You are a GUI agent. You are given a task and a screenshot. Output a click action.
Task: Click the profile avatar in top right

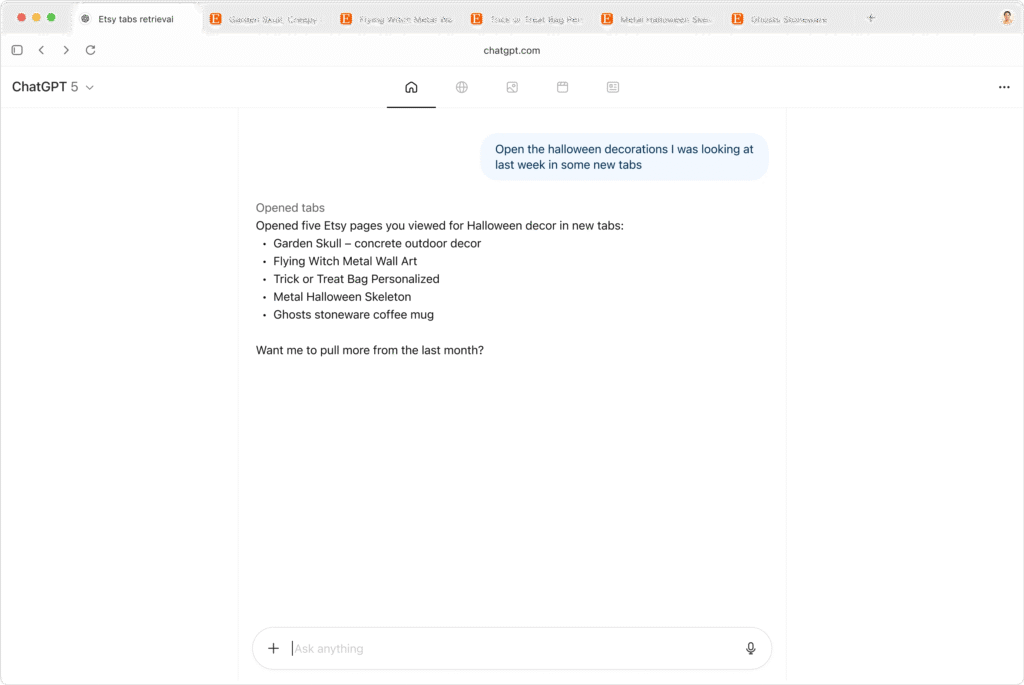click(1006, 18)
